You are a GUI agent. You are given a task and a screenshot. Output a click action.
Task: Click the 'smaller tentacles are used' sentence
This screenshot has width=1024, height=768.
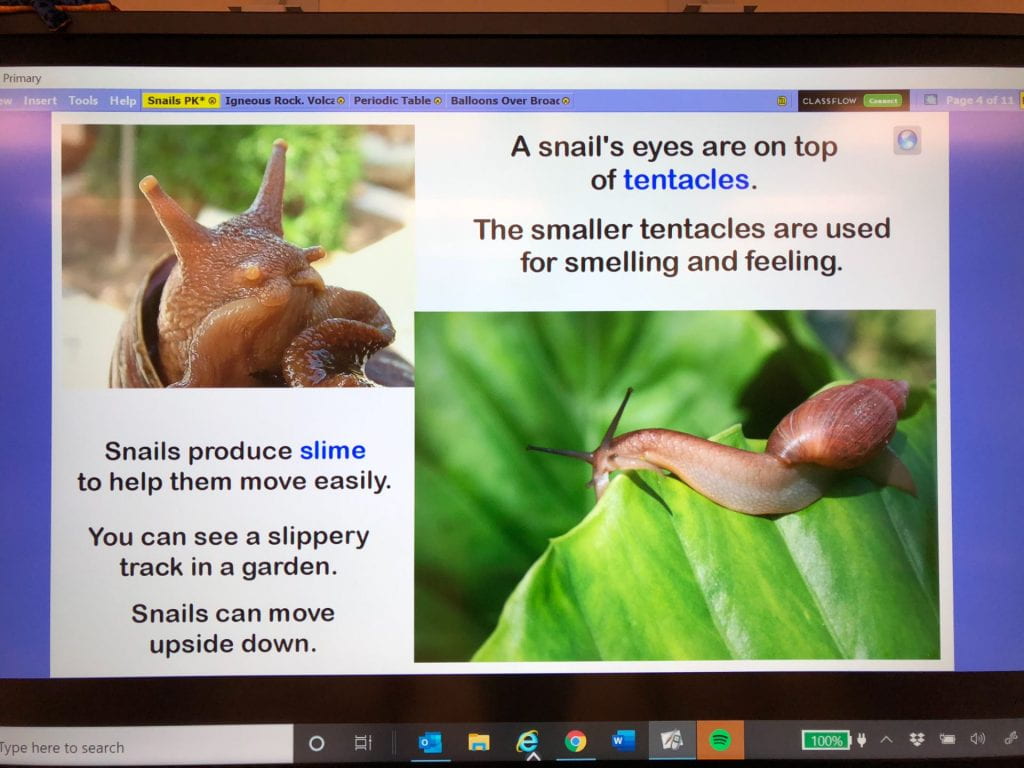click(681, 246)
